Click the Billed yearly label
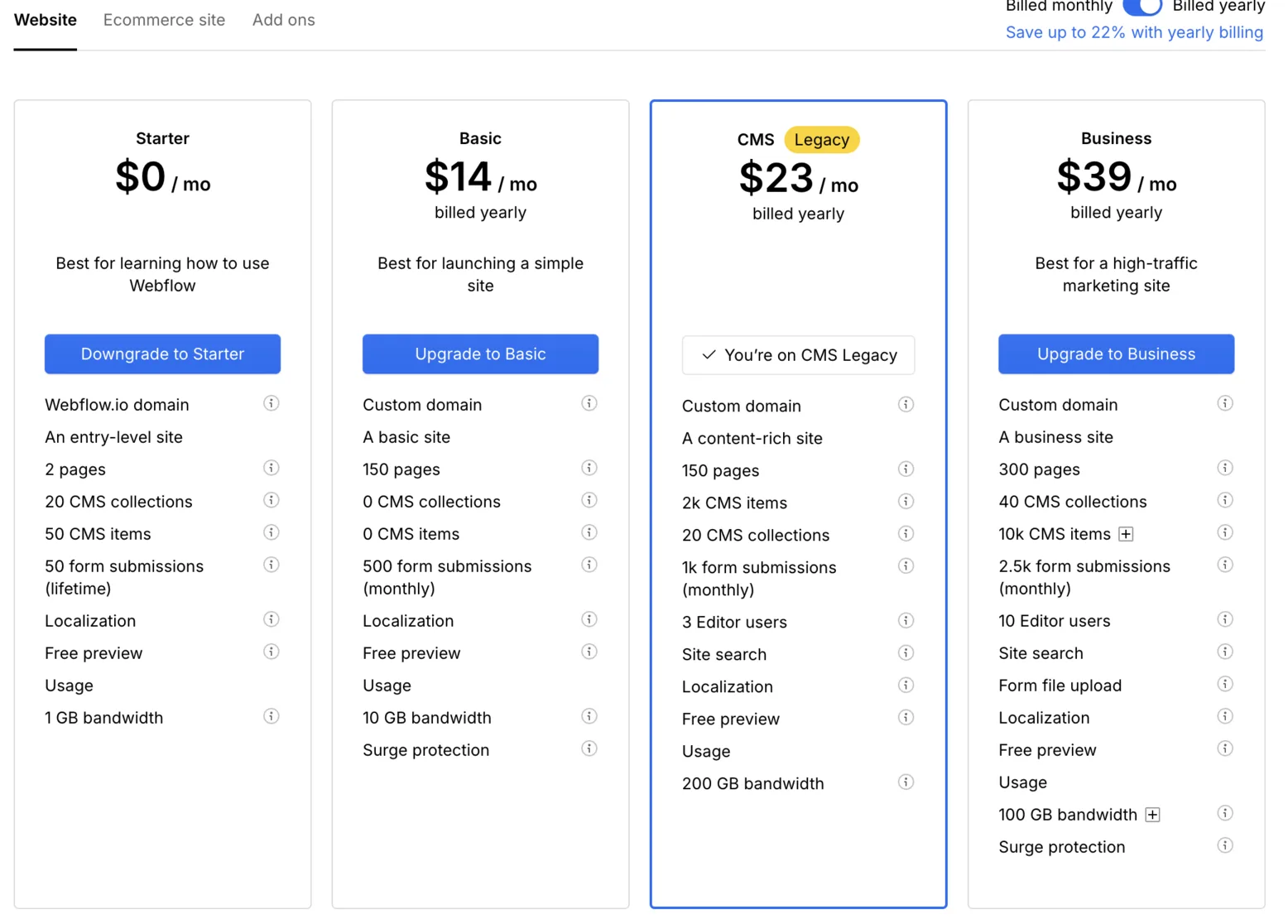The image size is (1288, 924). pos(1218,7)
